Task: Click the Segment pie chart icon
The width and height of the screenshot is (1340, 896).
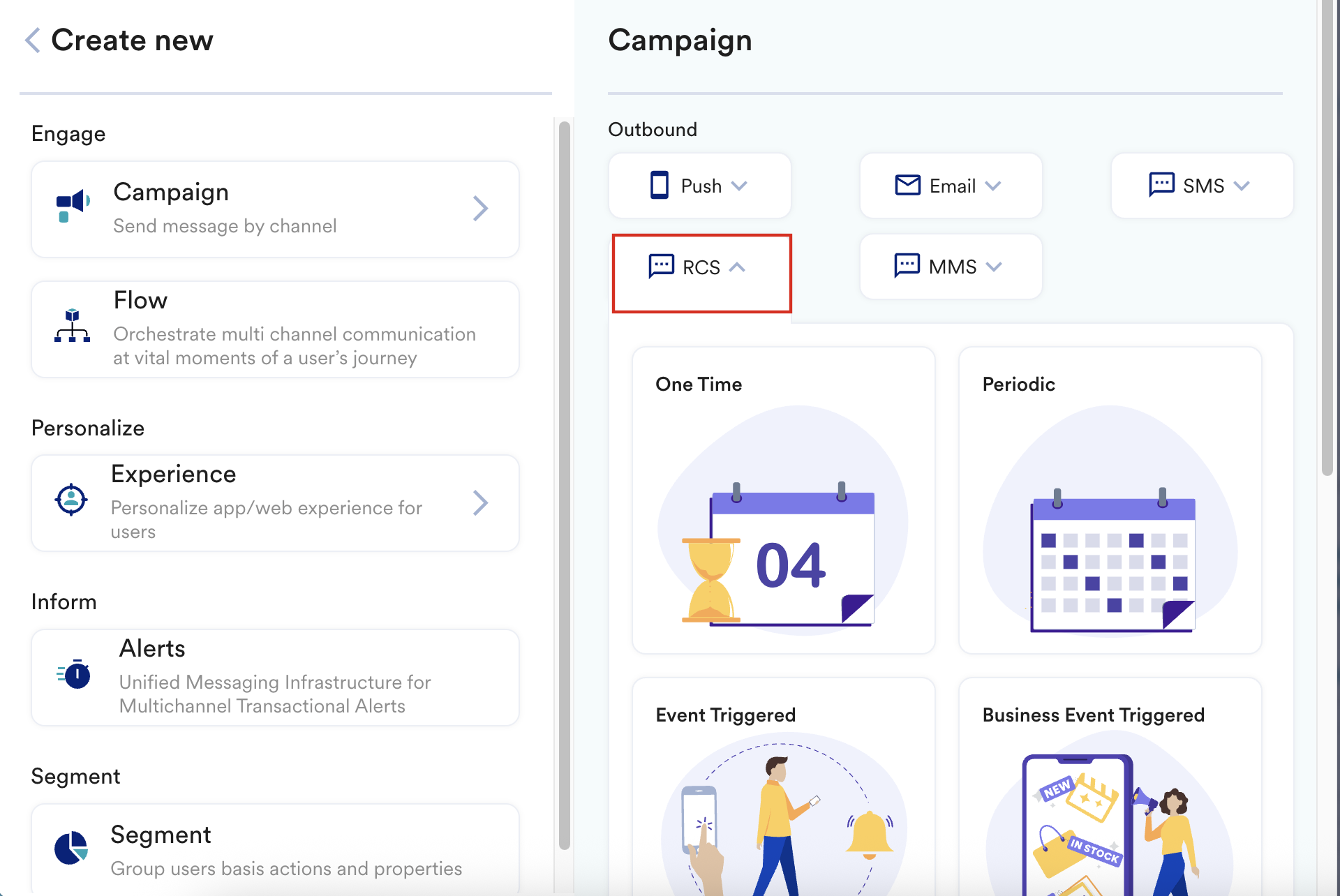Action: point(71,848)
